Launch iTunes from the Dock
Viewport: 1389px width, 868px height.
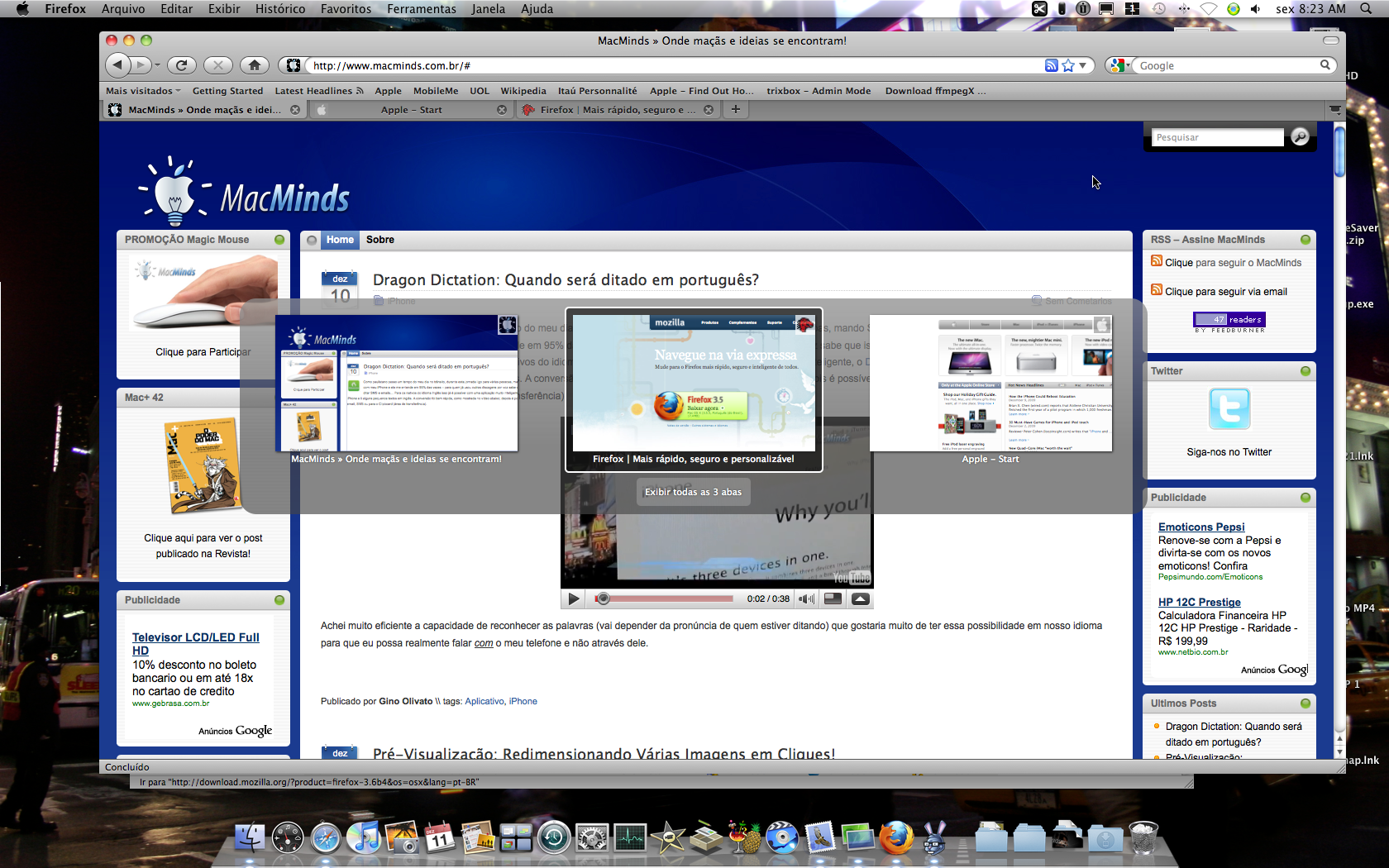(363, 838)
